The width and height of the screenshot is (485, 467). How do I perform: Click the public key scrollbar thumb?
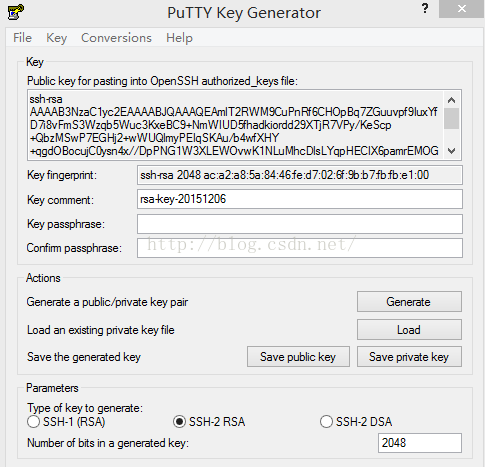(452, 118)
